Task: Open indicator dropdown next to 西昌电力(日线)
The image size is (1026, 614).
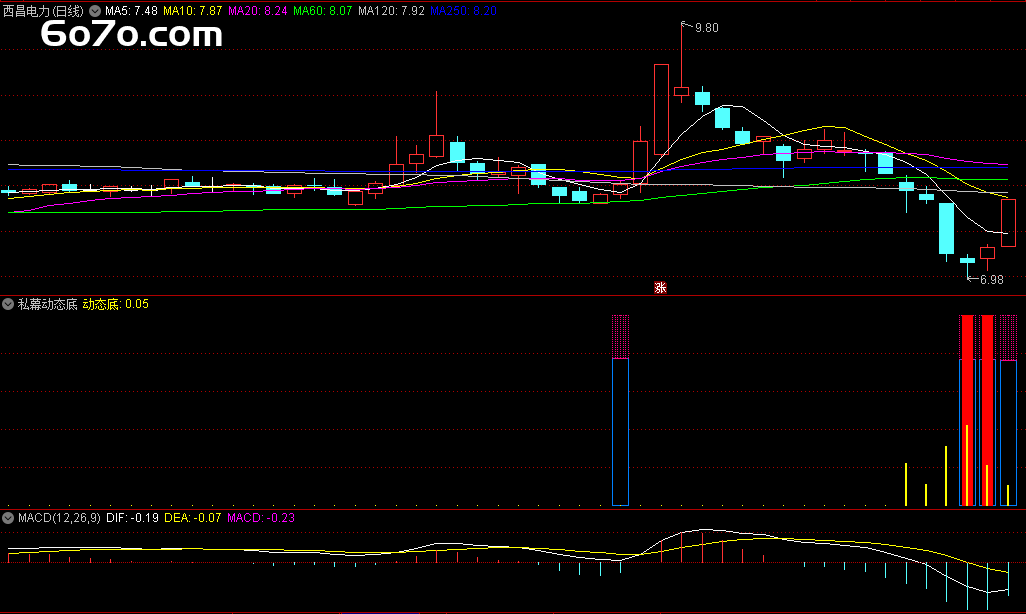Action: pyautogui.click(x=95, y=11)
